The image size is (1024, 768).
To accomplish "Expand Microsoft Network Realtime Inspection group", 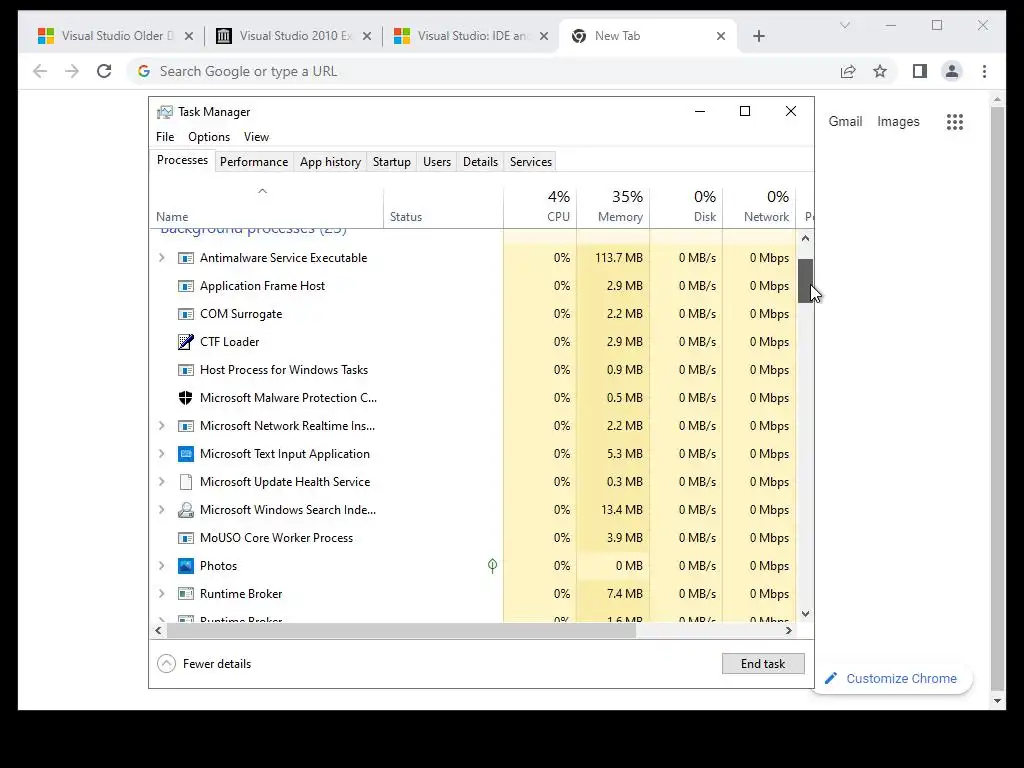I will 162,426.
